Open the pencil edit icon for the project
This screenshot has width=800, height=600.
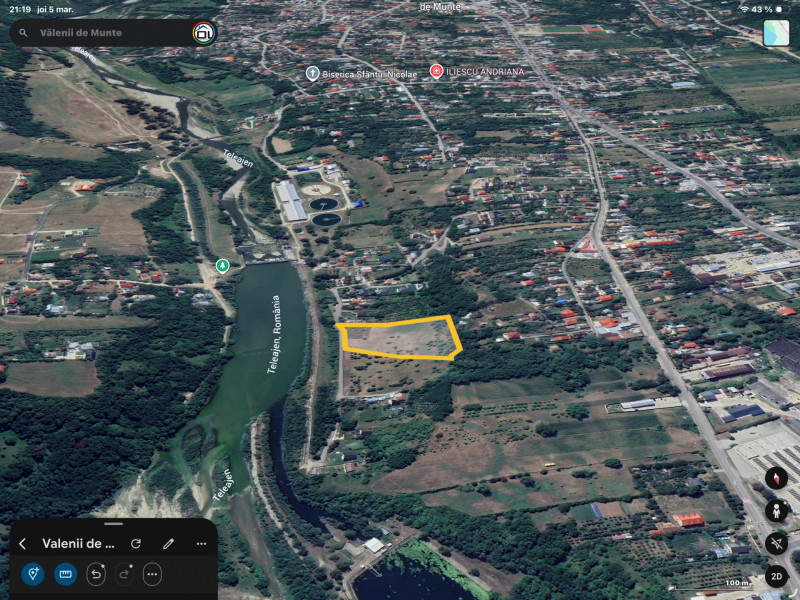(x=169, y=543)
